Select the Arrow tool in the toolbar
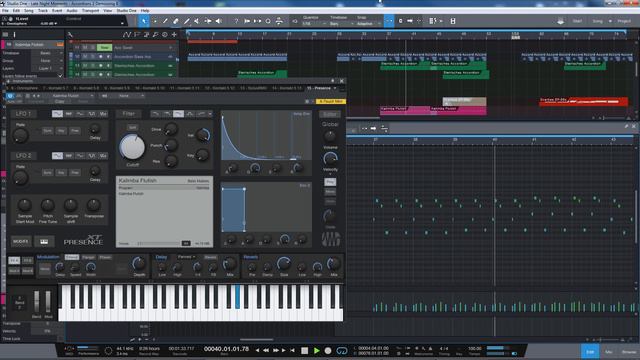The image size is (640, 360). click(x=144, y=21)
